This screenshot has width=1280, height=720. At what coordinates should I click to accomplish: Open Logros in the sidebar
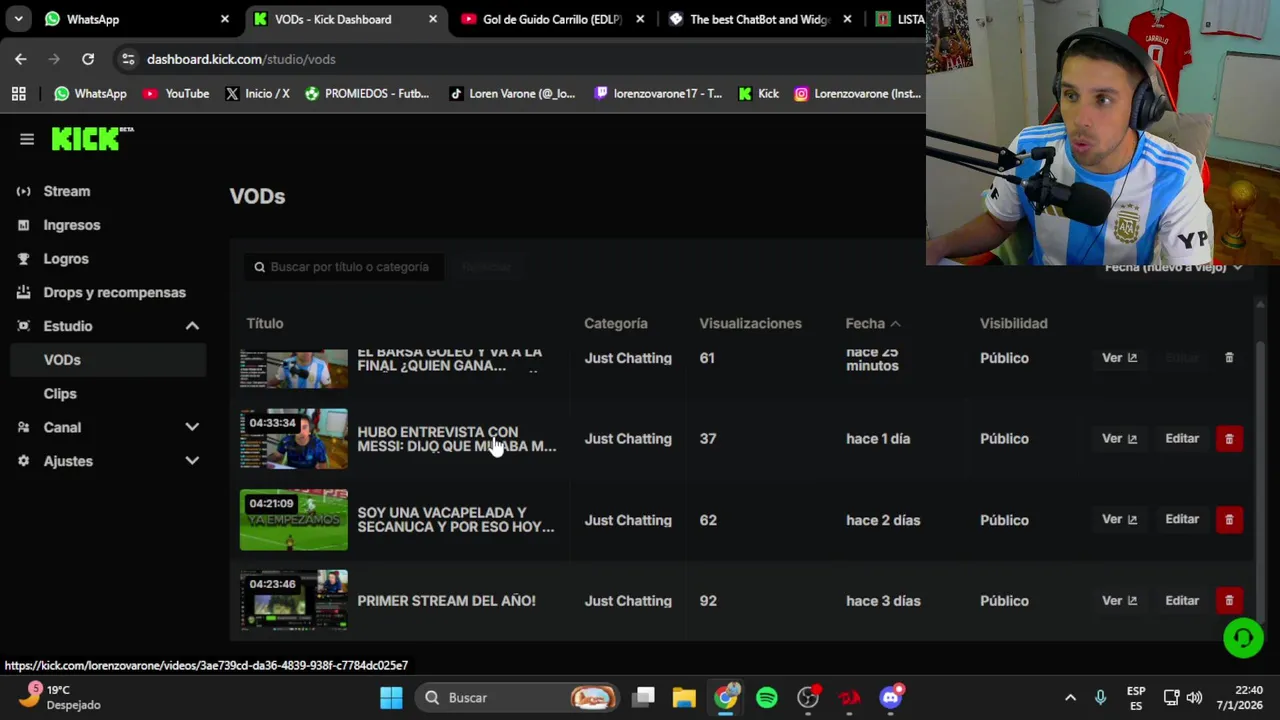tap(66, 259)
